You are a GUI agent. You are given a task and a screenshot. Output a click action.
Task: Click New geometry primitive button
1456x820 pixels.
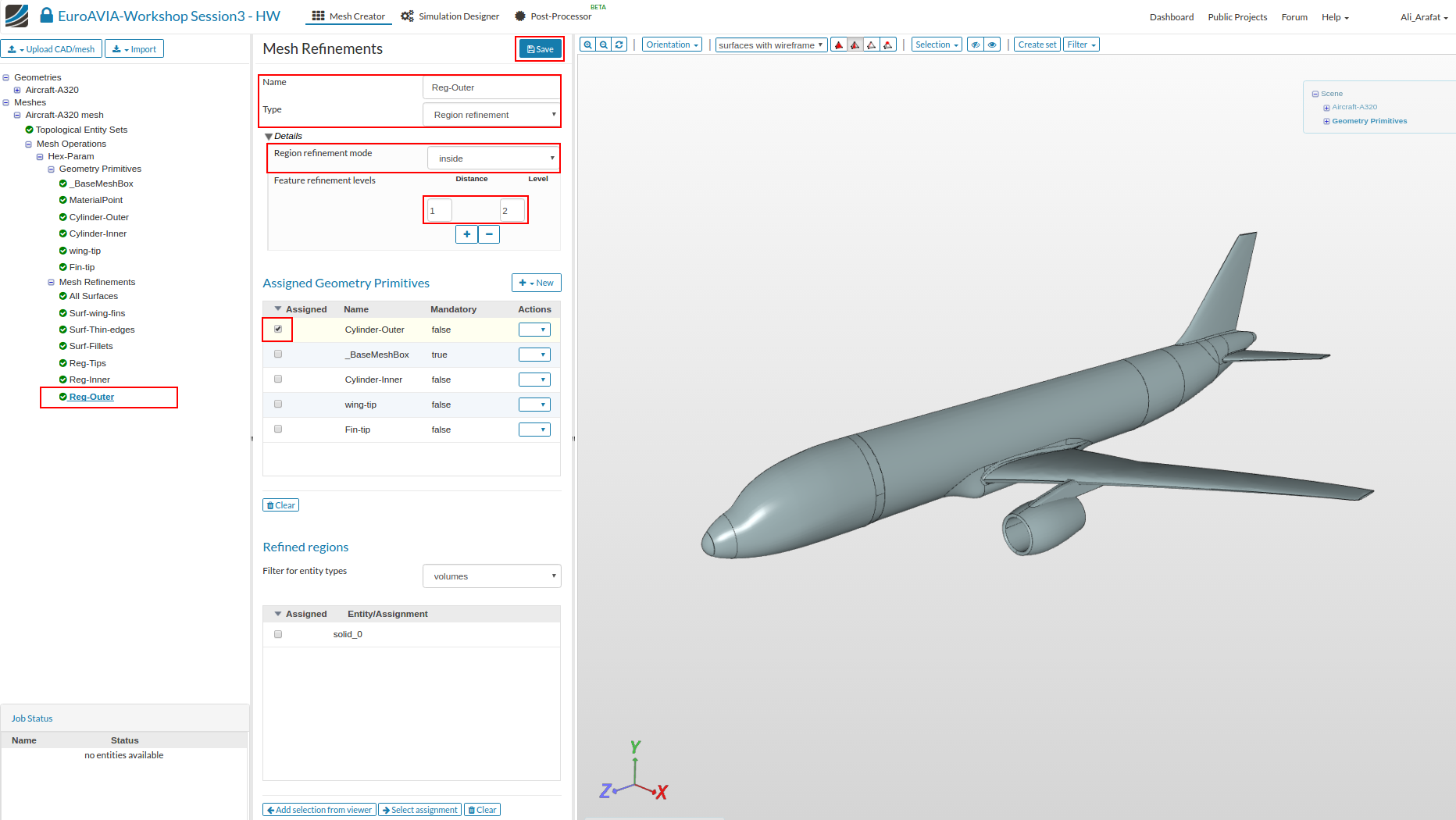[537, 283]
